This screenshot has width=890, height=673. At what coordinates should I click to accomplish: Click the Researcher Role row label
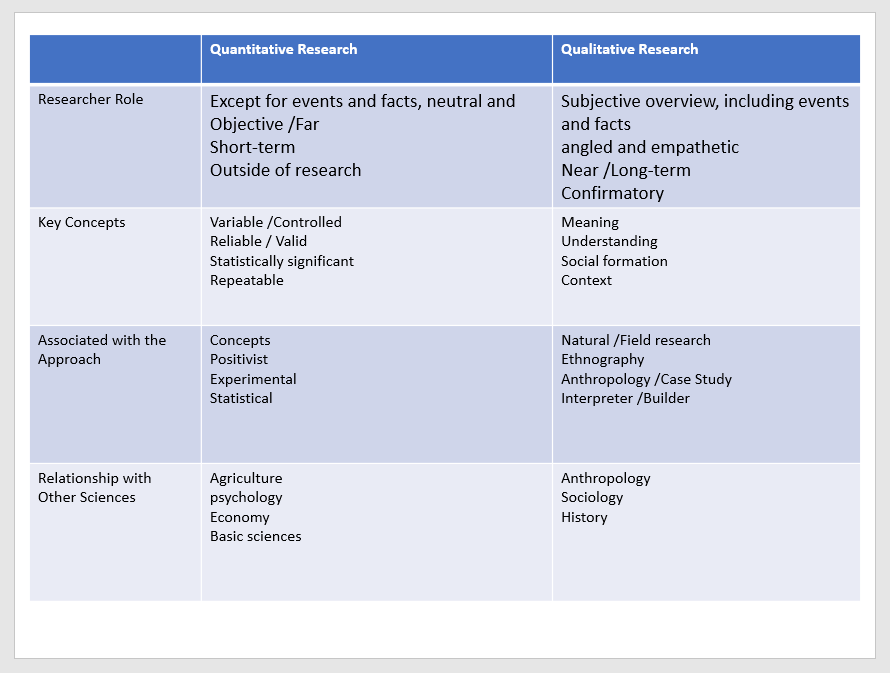coord(90,99)
